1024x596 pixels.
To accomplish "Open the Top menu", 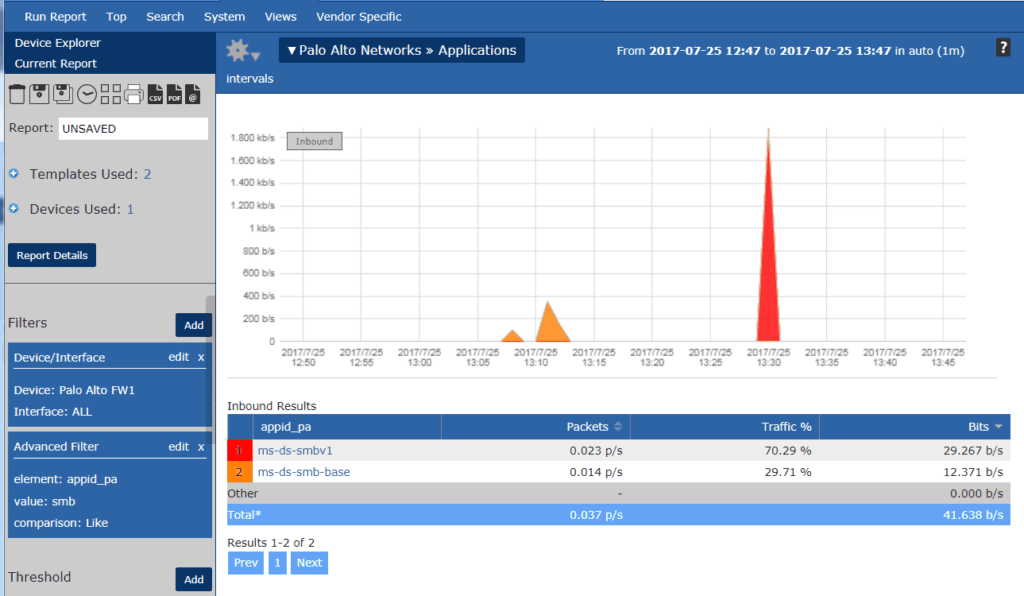I will (116, 16).
